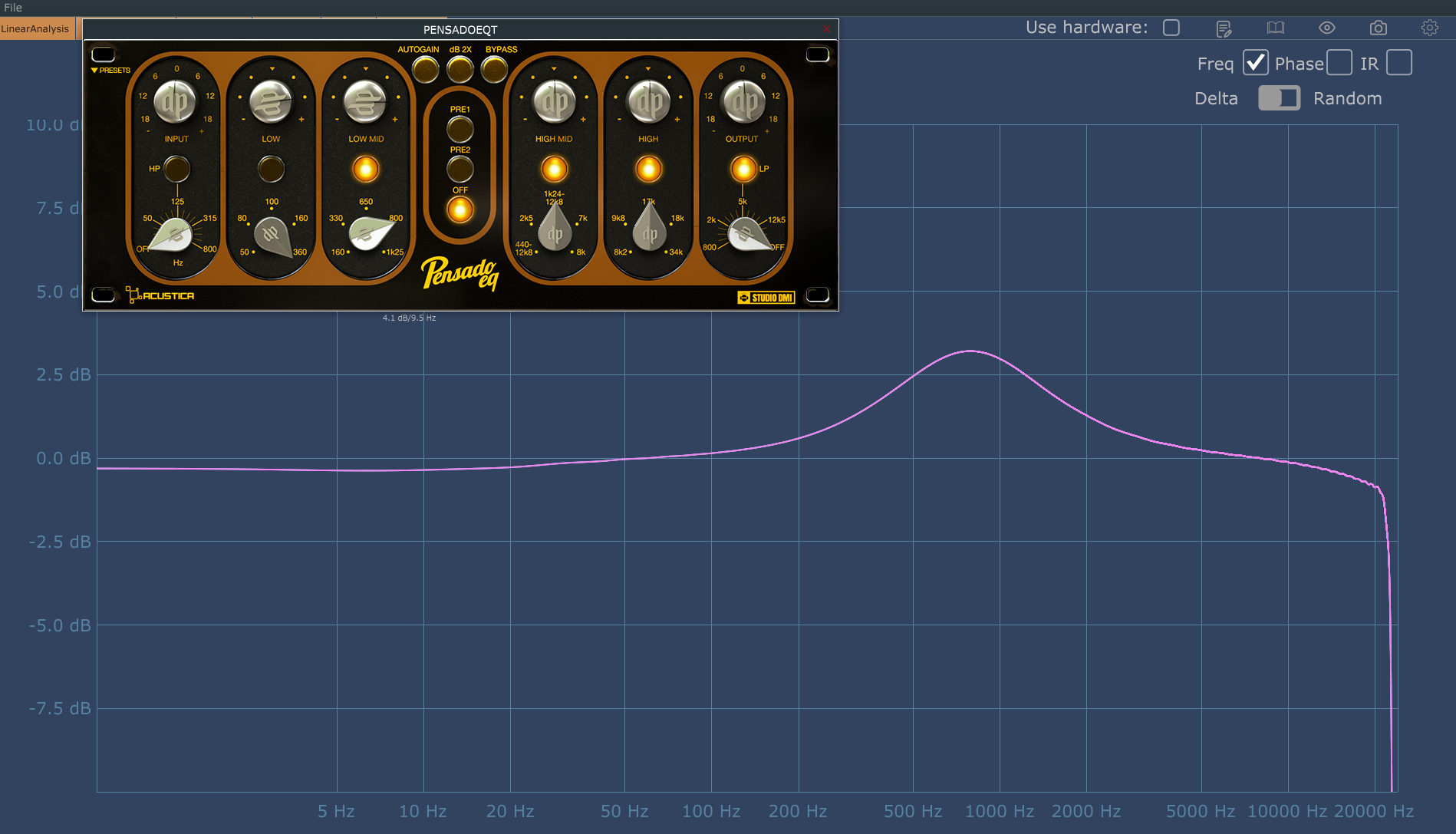Image resolution: width=1456 pixels, height=834 pixels.
Task: Toggle the BYPASS button
Action: pyautogui.click(x=495, y=70)
